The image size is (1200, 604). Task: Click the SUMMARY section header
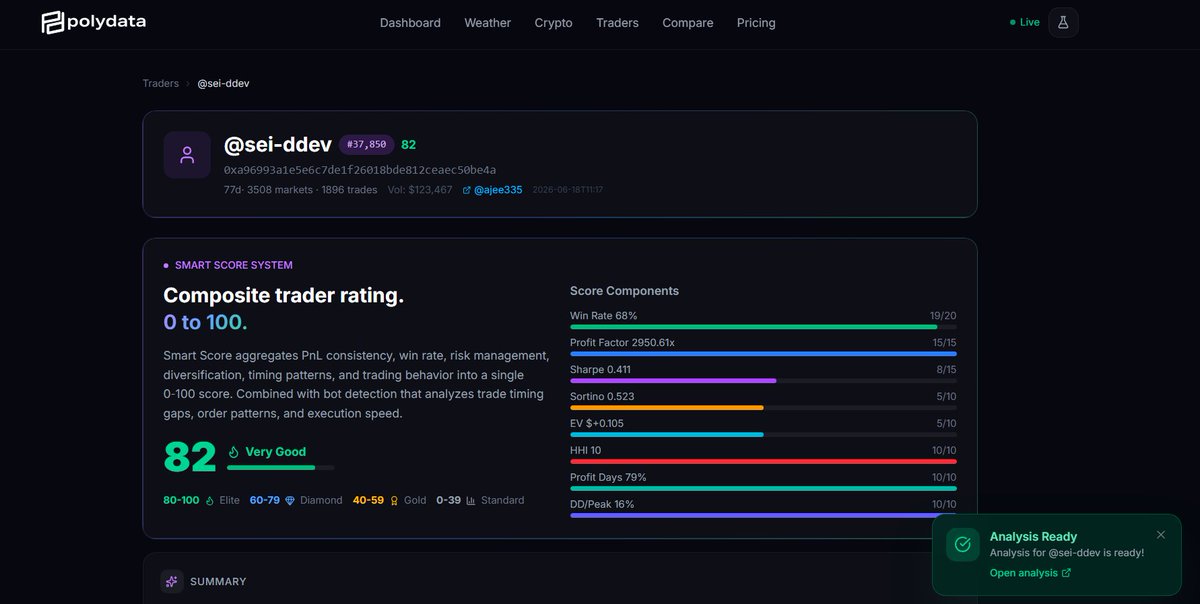tap(218, 581)
